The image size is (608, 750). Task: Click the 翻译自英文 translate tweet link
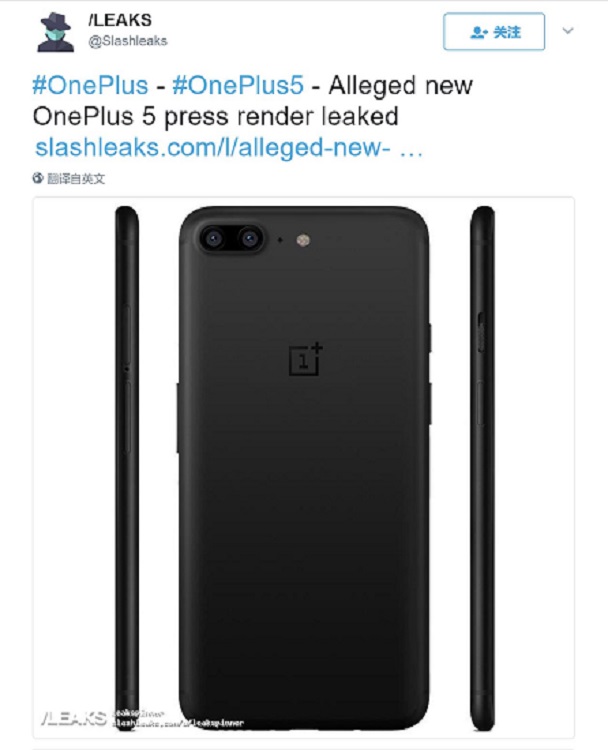coord(76,178)
